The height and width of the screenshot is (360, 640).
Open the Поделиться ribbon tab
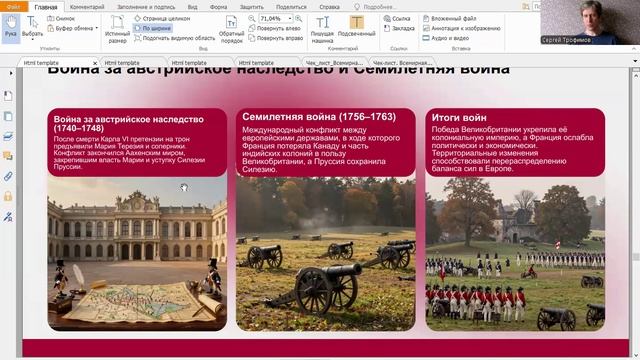click(291, 7)
